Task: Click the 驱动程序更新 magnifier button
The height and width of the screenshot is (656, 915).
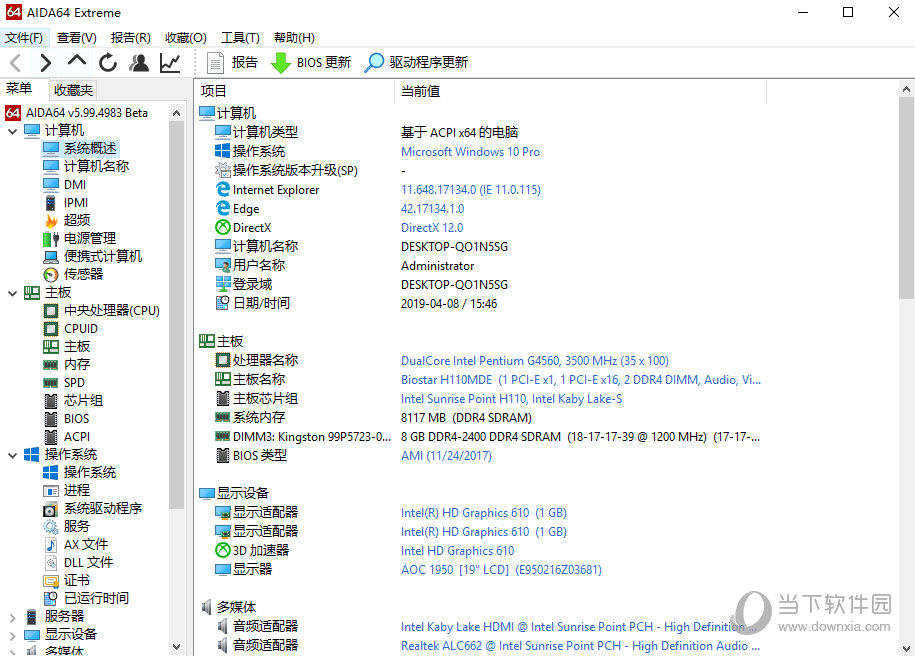Action: coord(416,62)
